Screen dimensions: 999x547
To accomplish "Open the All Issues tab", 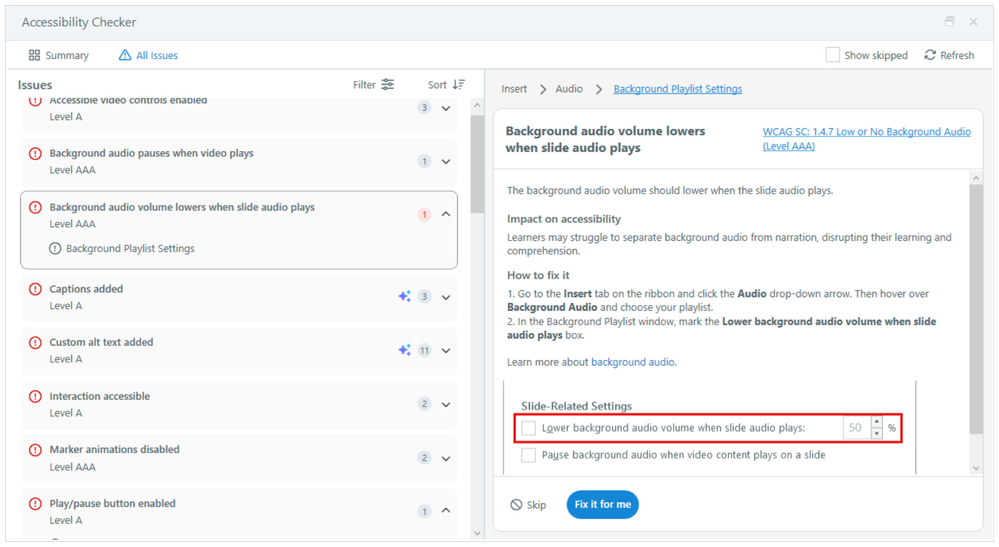I will point(148,55).
